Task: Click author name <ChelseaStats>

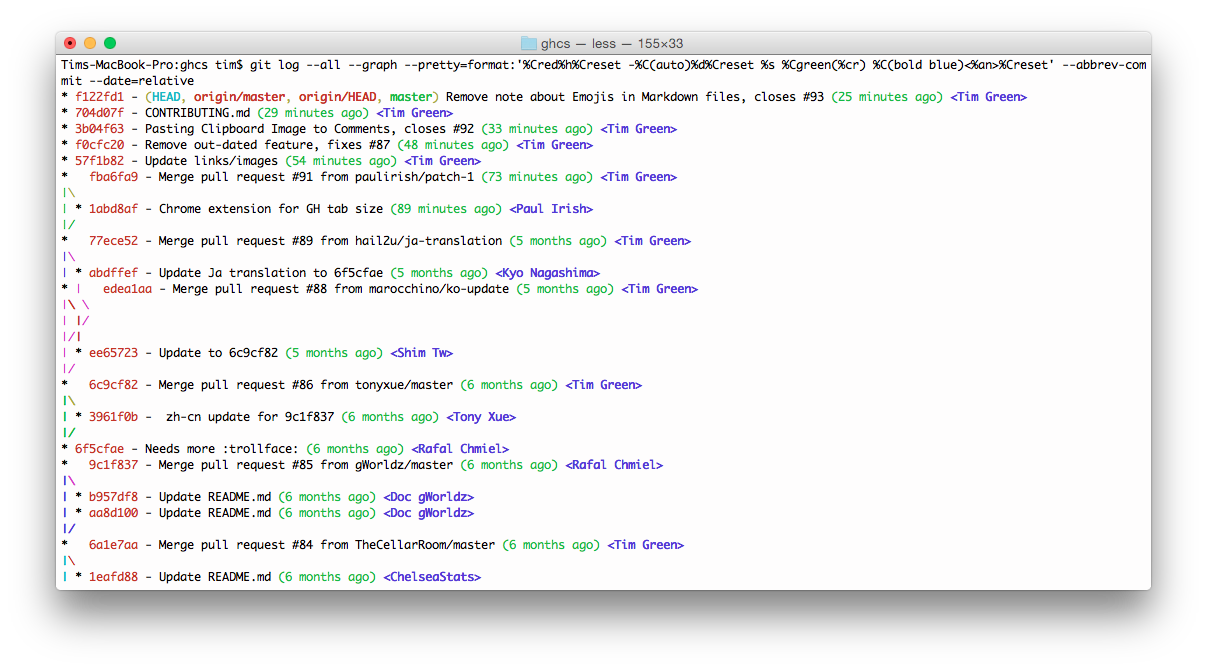Action: [433, 577]
